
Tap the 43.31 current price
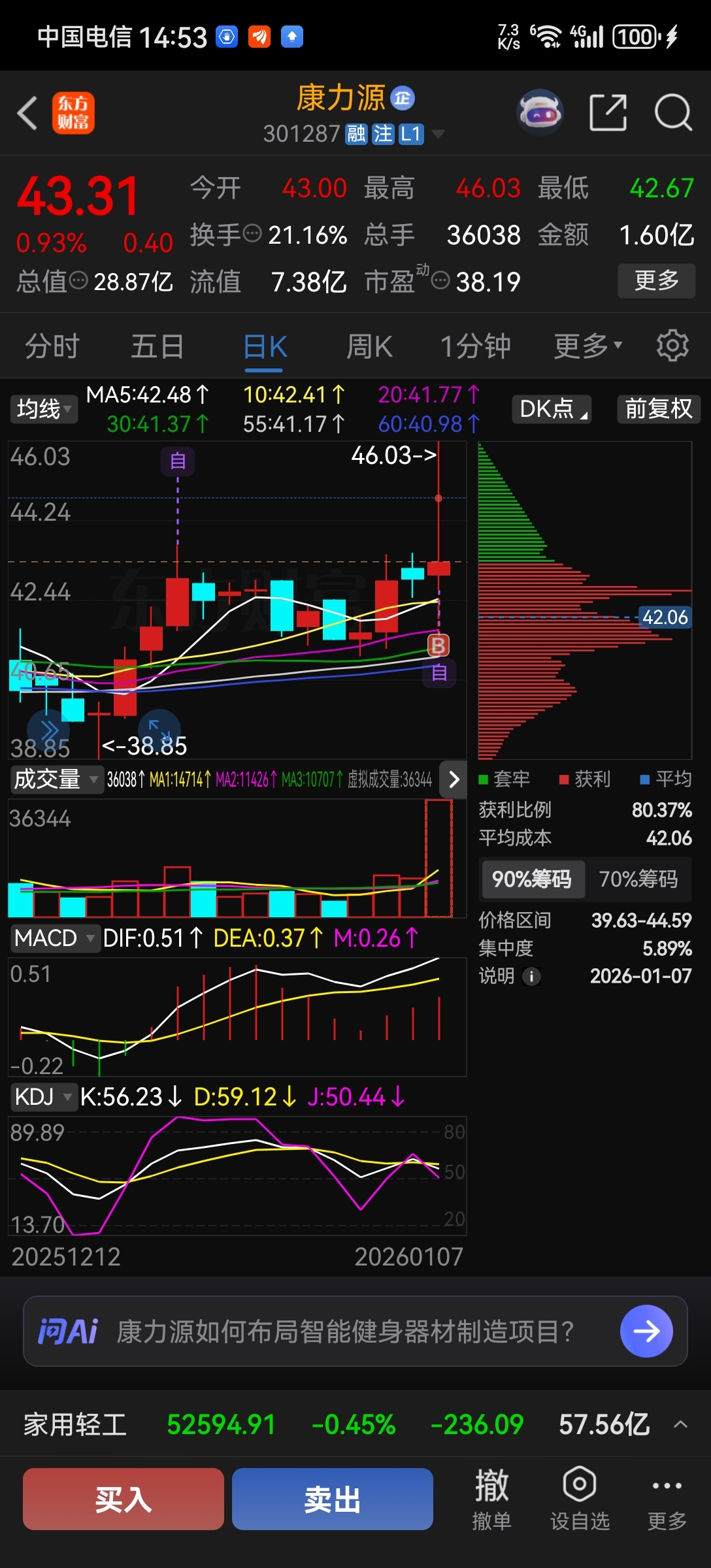[x=78, y=196]
